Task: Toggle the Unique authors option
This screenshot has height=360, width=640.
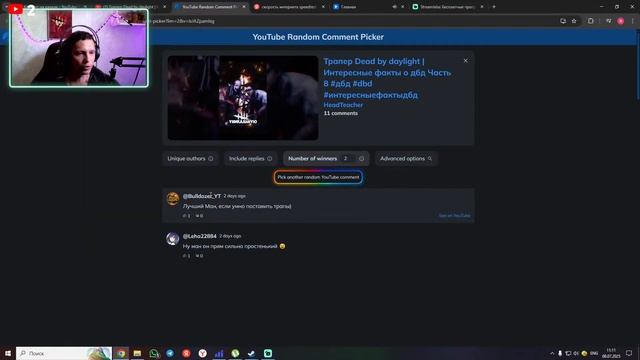Action: click(190, 158)
